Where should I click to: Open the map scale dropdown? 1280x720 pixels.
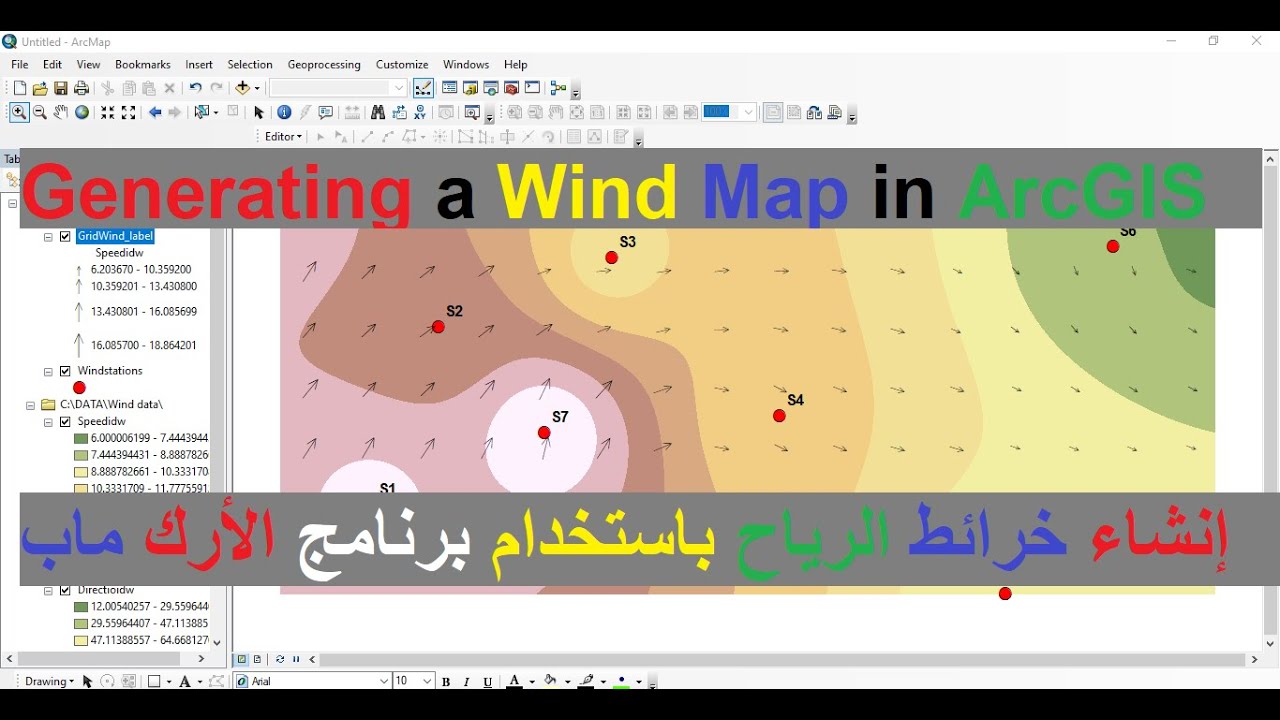coord(399,88)
